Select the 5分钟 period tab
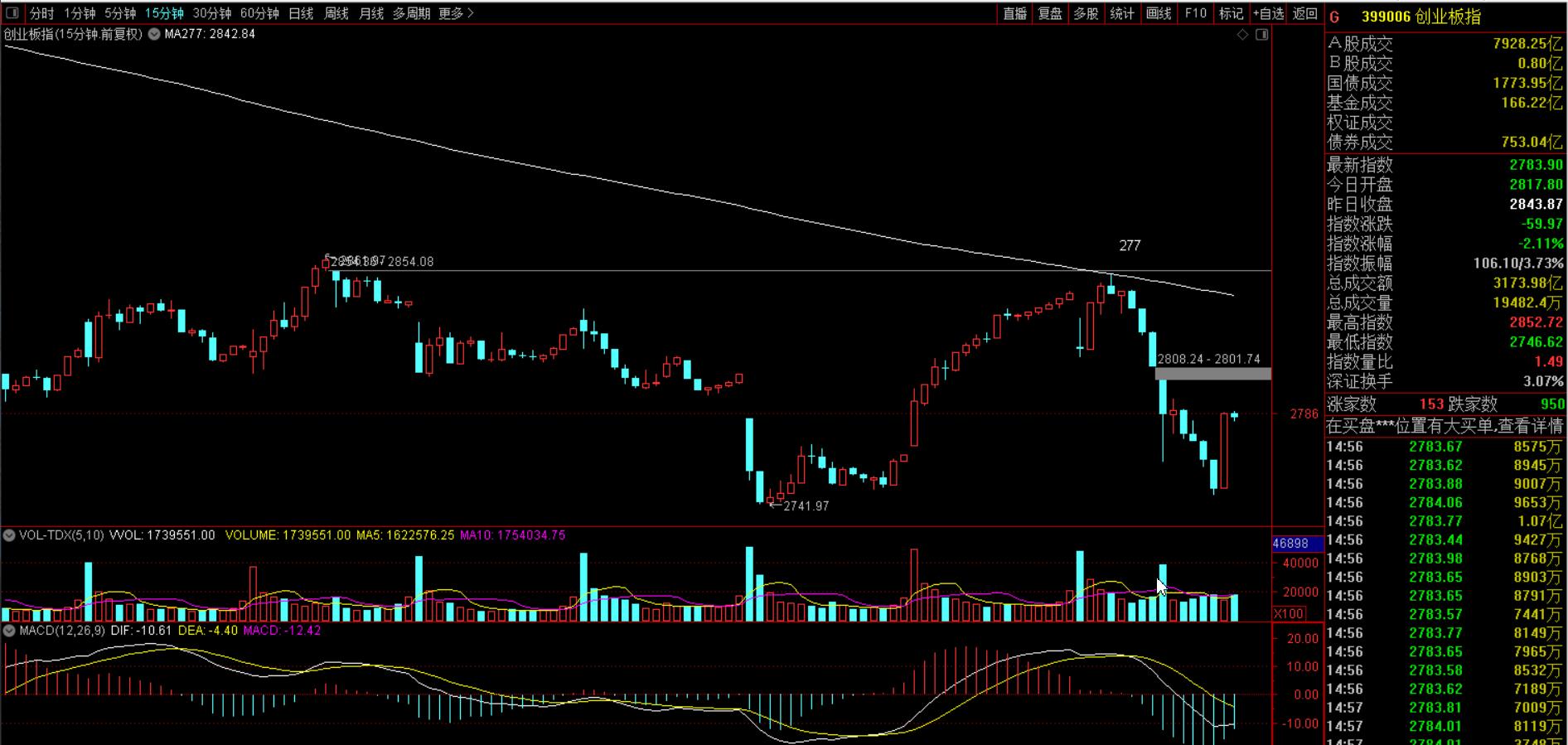 click(120, 13)
